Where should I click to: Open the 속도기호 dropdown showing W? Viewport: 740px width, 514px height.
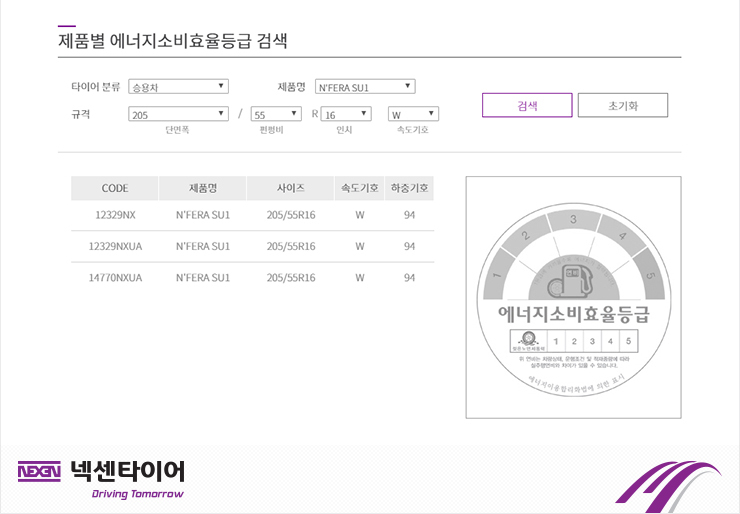[413, 114]
